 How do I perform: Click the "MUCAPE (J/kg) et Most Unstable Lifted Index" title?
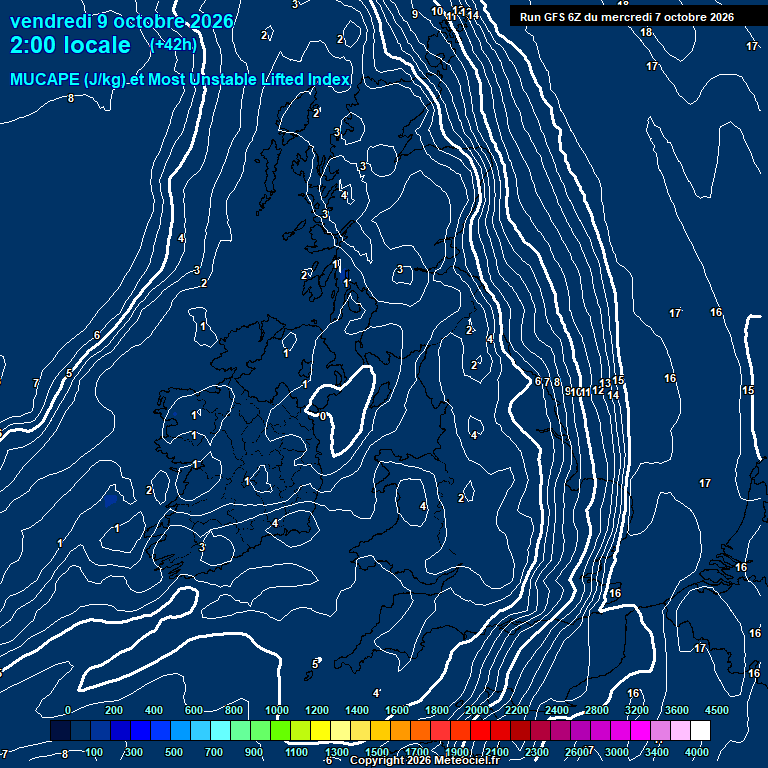pyautogui.click(x=180, y=79)
